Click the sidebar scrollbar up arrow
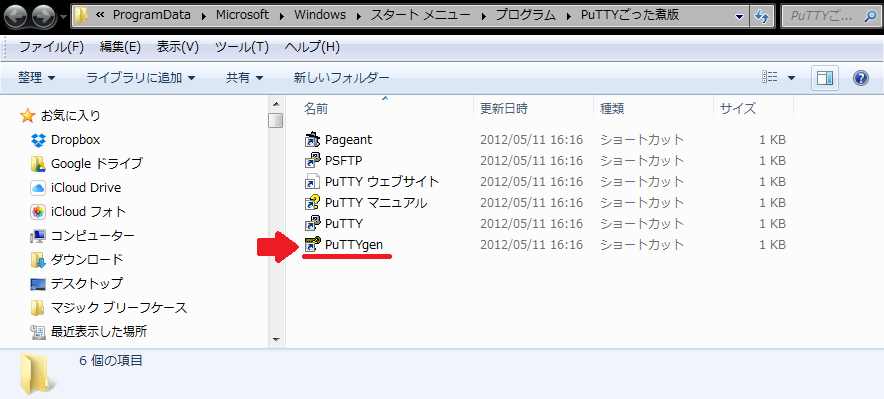 (276, 104)
